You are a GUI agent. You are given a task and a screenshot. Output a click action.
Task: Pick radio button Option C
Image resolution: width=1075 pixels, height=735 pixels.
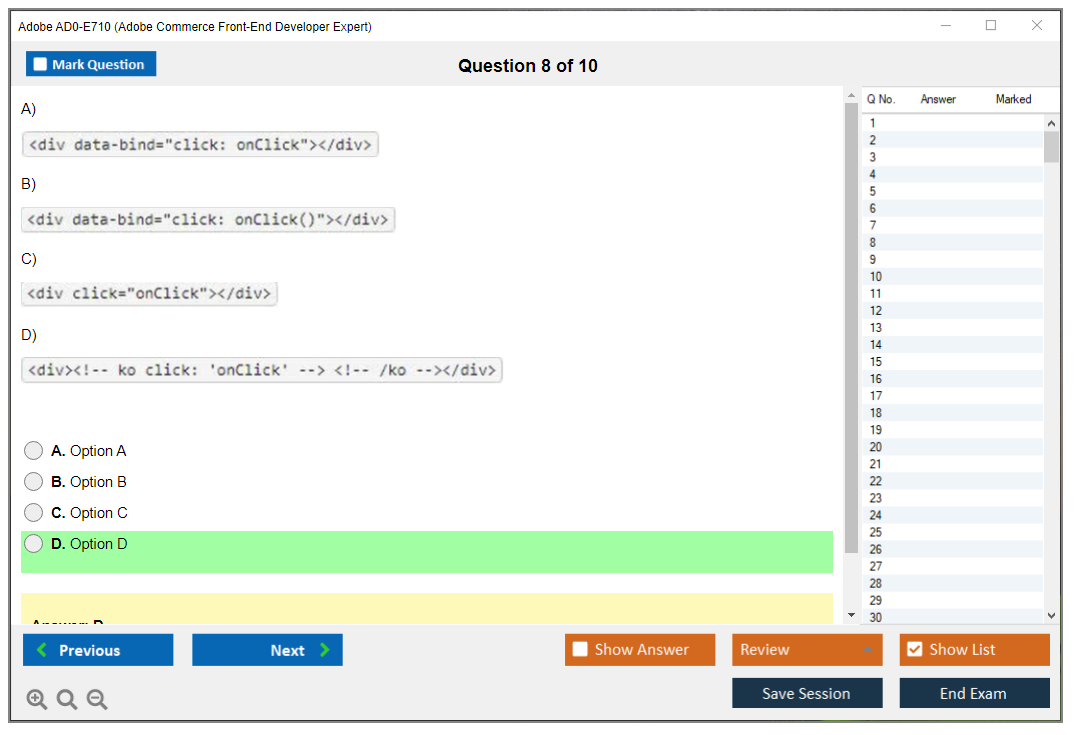click(x=34, y=513)
